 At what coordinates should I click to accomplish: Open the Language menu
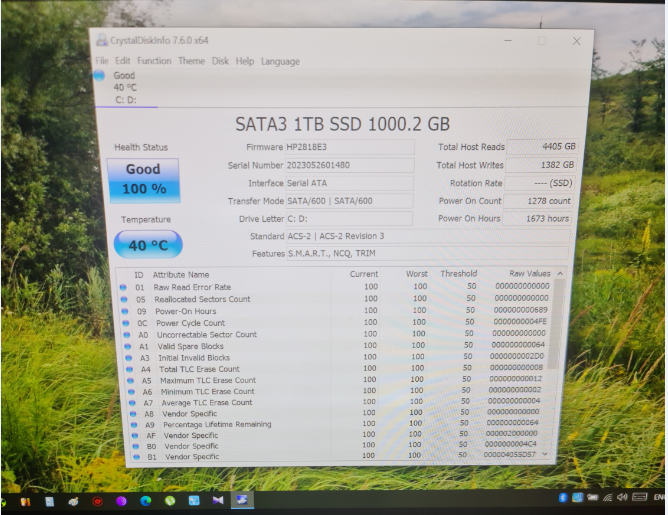[x=280, y=62]
